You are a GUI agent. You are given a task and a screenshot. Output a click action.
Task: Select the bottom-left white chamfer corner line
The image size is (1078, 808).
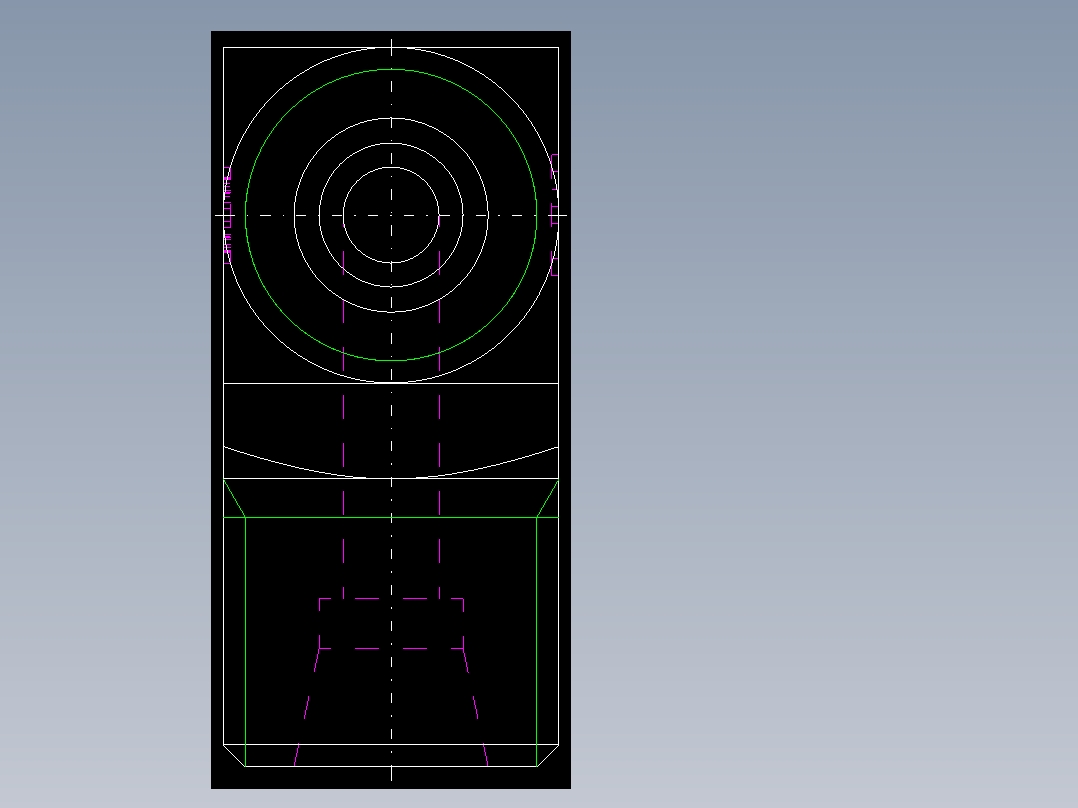click(234, 755)
